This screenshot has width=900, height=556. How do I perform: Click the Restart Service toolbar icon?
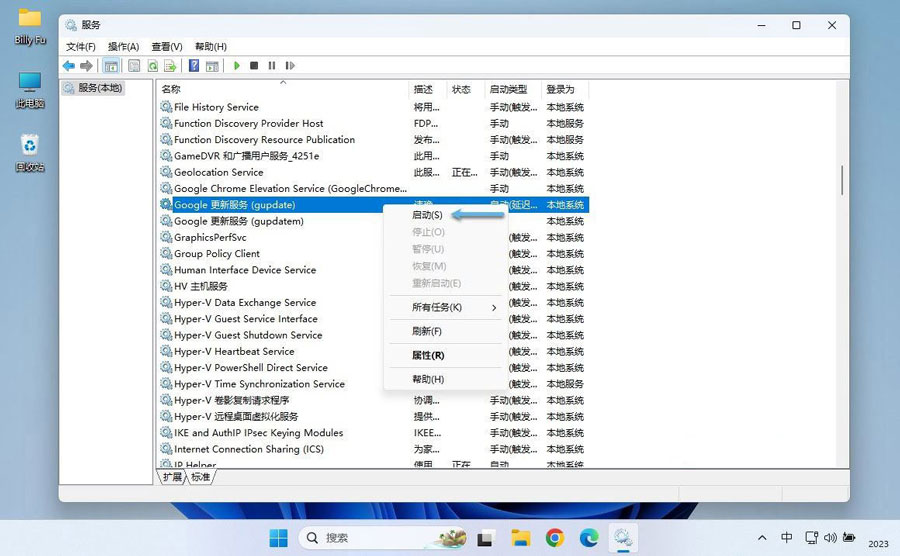click(289, 66)
